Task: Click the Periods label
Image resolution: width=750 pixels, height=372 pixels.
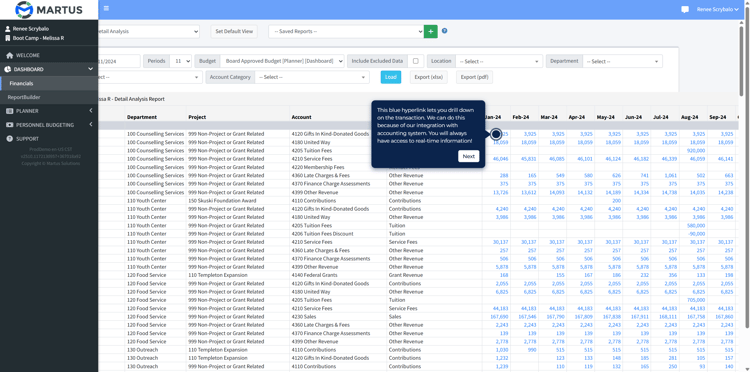Action: (x=156, y=61)
